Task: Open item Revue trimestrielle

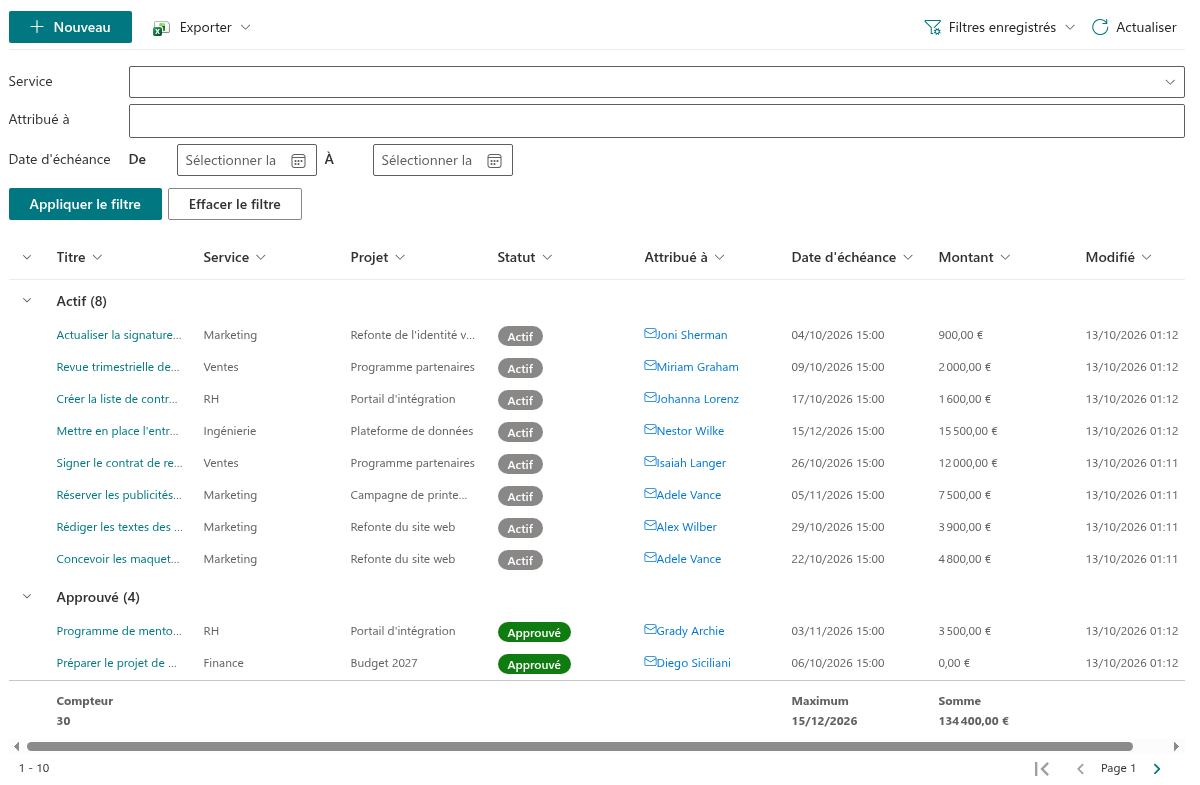Action: (x=119, y=367)
